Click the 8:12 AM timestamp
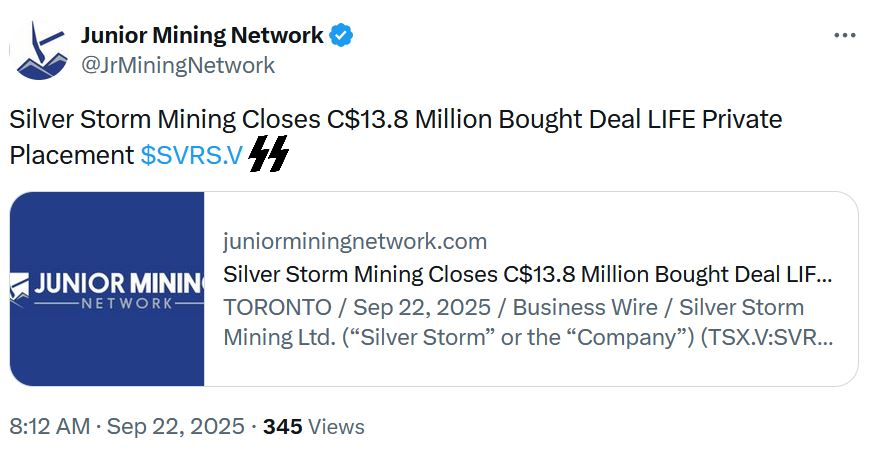Viewport: 871px width, 449px height. tap(49, 426)
